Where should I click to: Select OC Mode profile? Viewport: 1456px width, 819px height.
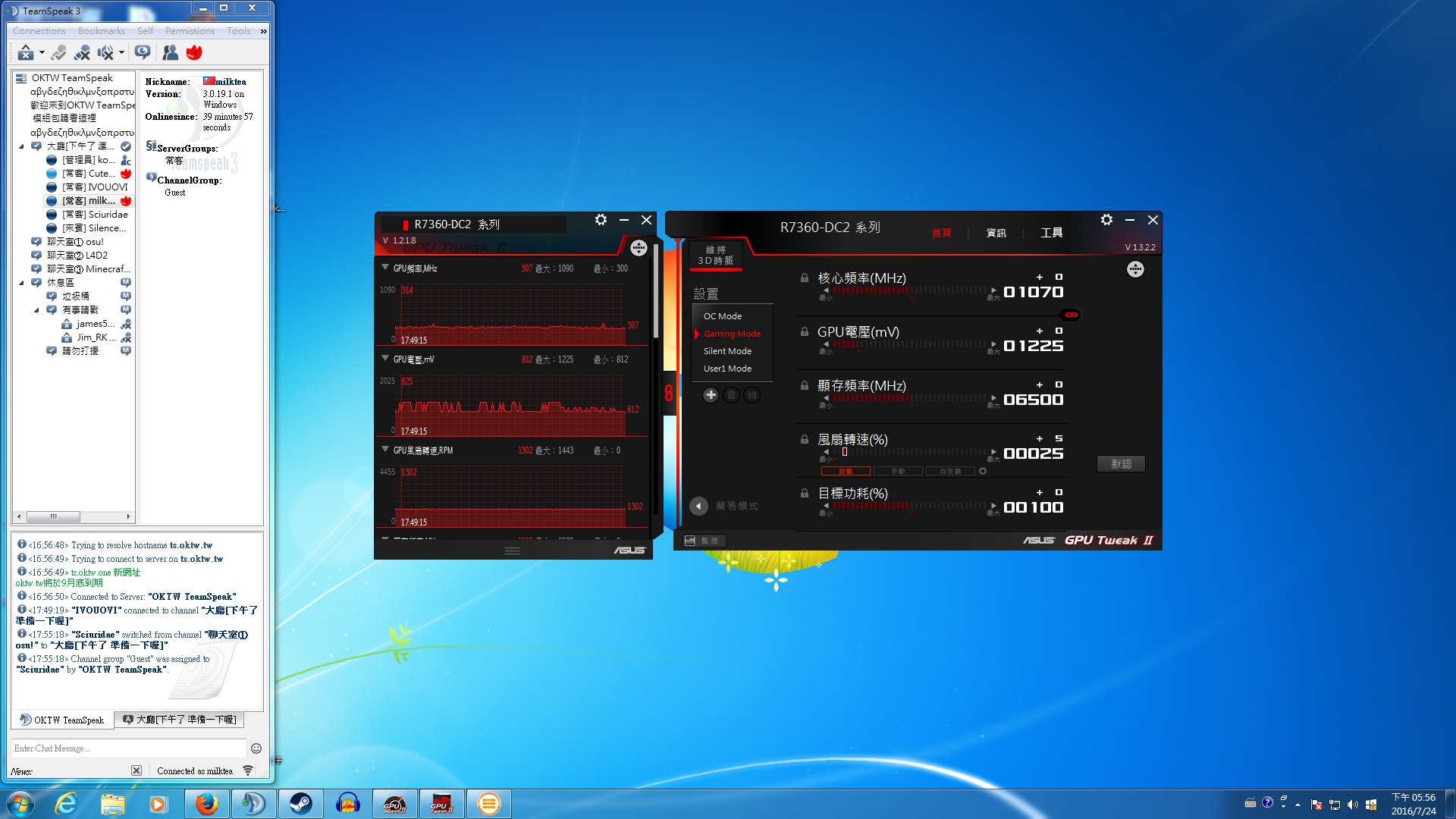coord(722,316)
